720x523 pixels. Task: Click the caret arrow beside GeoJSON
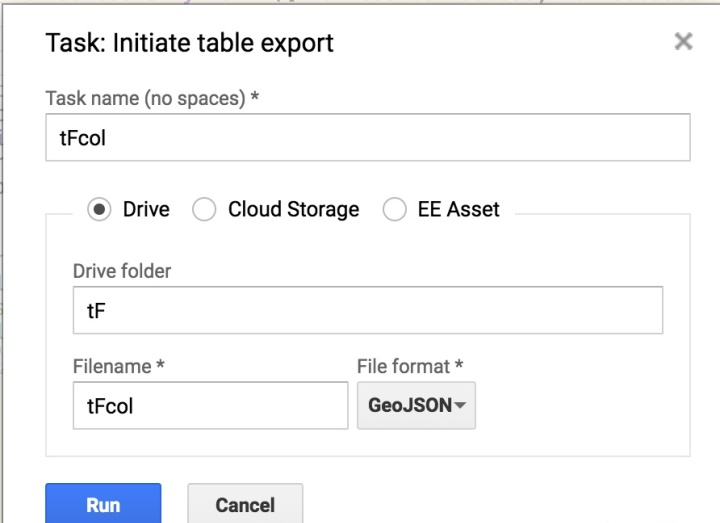(x=460, y=405)
